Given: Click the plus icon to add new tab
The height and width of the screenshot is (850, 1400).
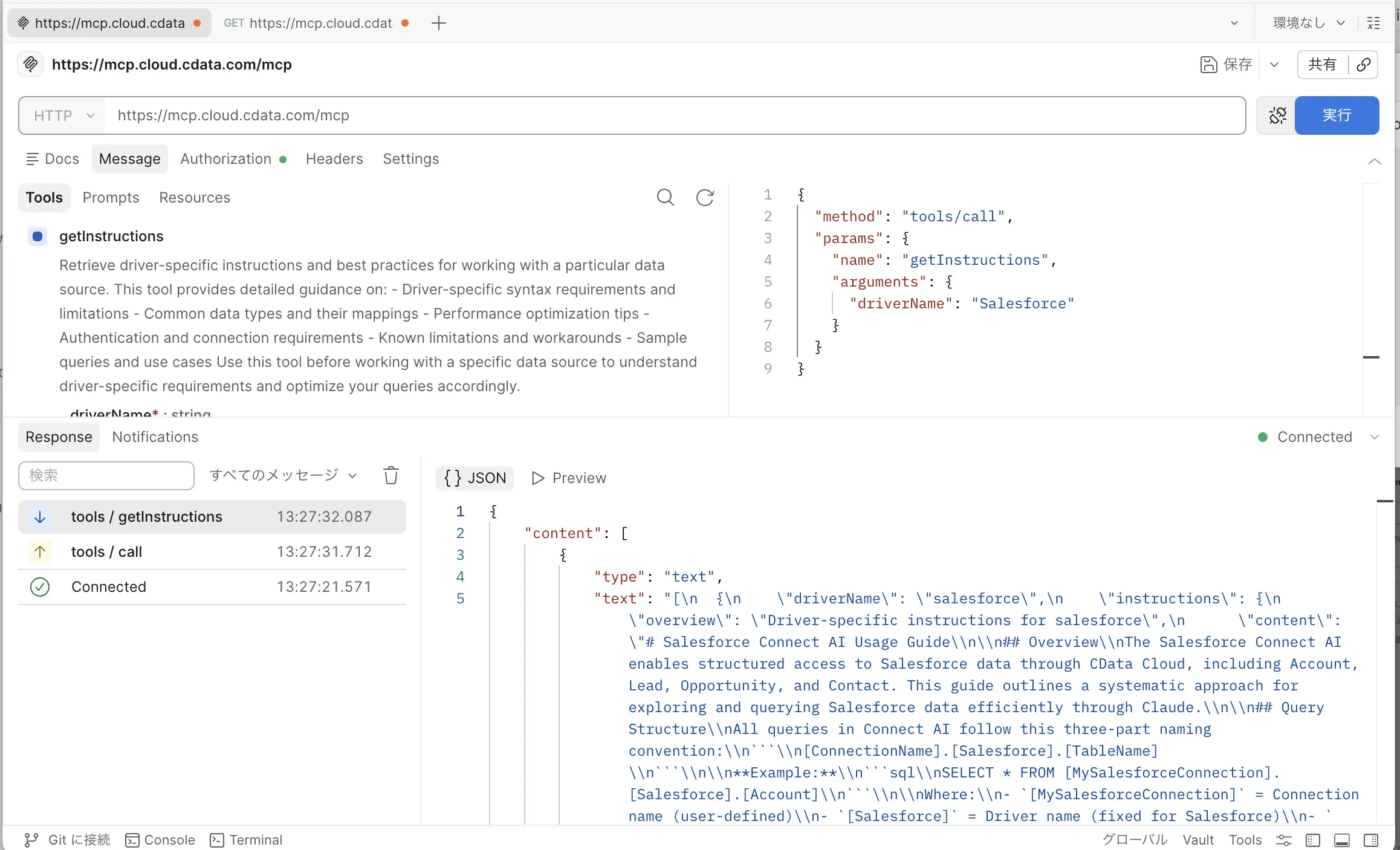Looking at the screenshot, I should [439, 23].
